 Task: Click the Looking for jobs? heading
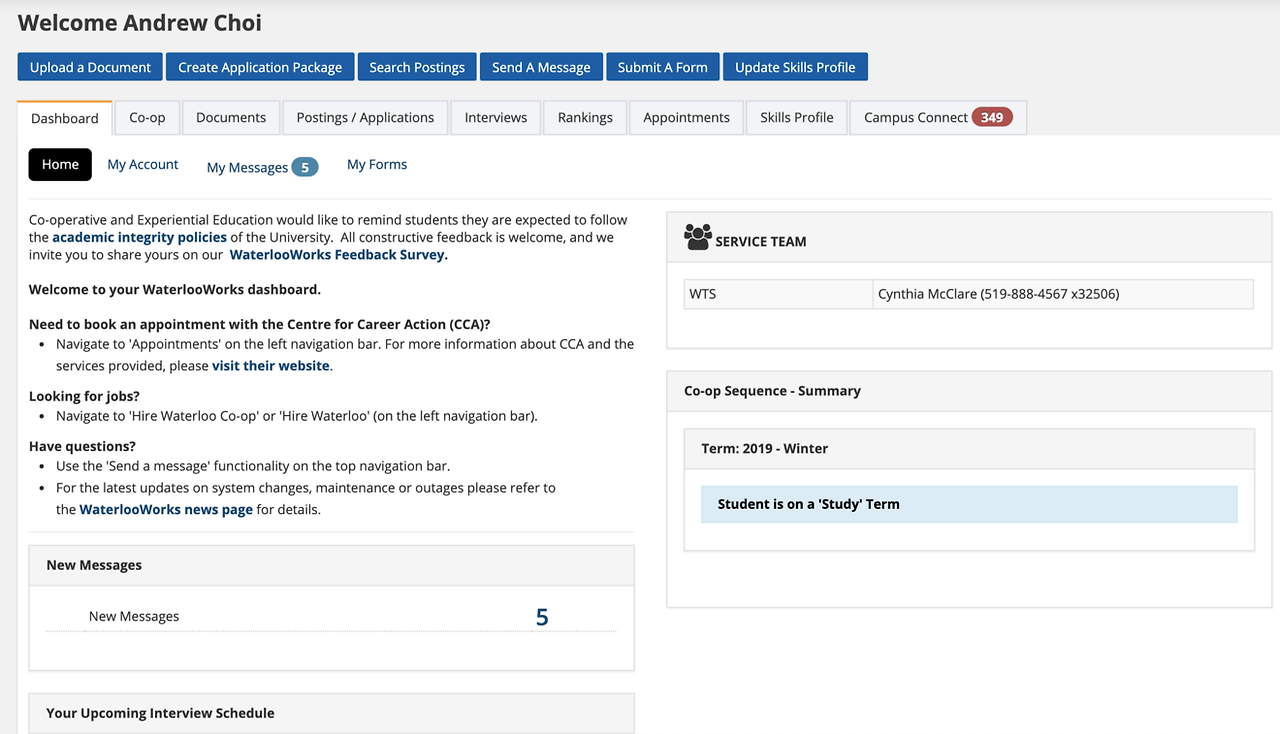[85, 396]
